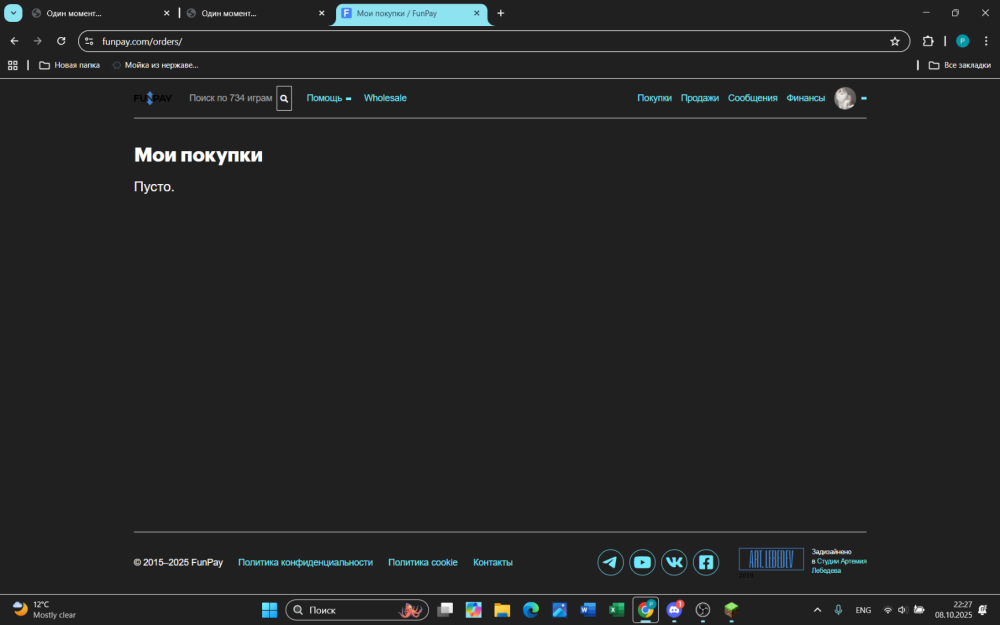The width and height of the screenshot is (1000, 625).
Task: Open Мойка из нержаве... bookmark
Action: pos(155,65)
